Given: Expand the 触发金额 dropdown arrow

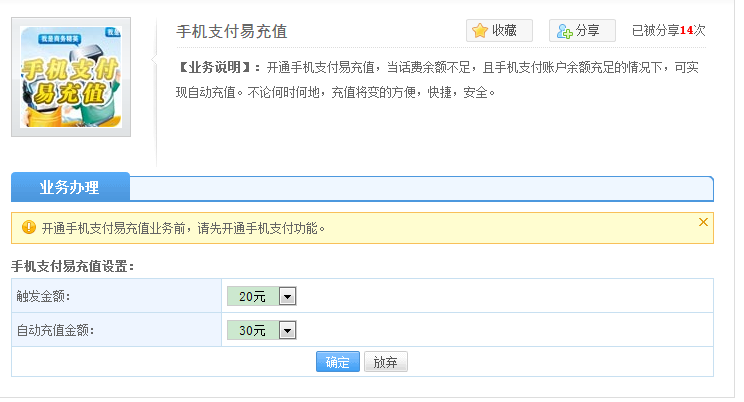Looking at the screenshot, I should coord(288,296).
